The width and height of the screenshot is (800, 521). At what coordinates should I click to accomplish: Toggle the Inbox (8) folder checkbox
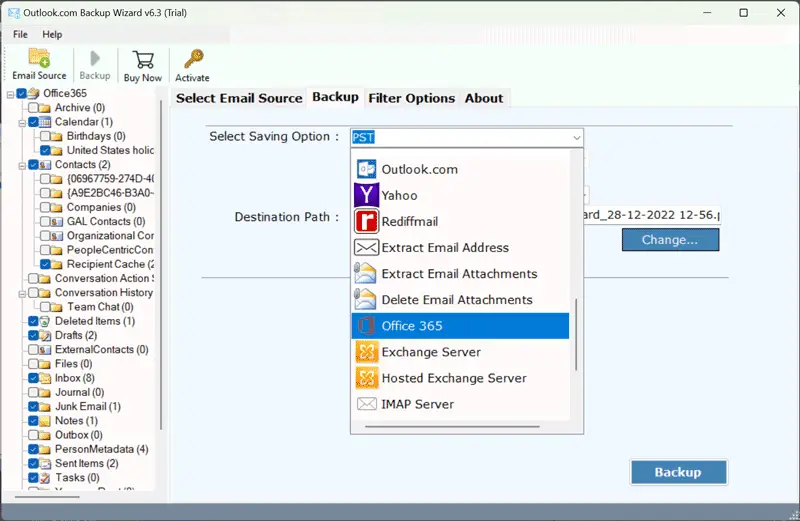click(x=34, y=379)
